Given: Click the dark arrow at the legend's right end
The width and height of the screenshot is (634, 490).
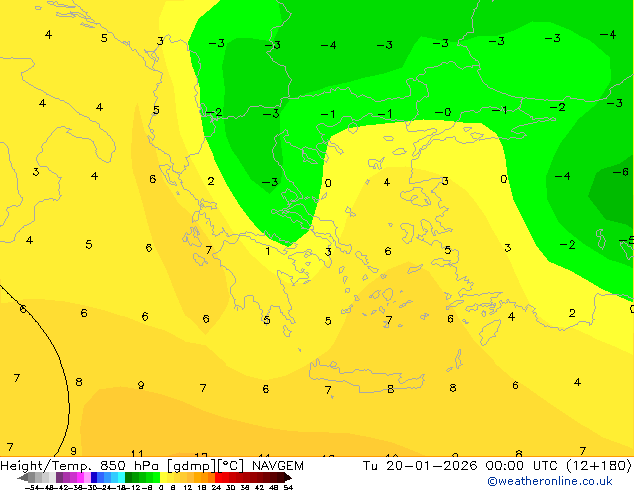Looking at the screenshot, I should (288, 477).
